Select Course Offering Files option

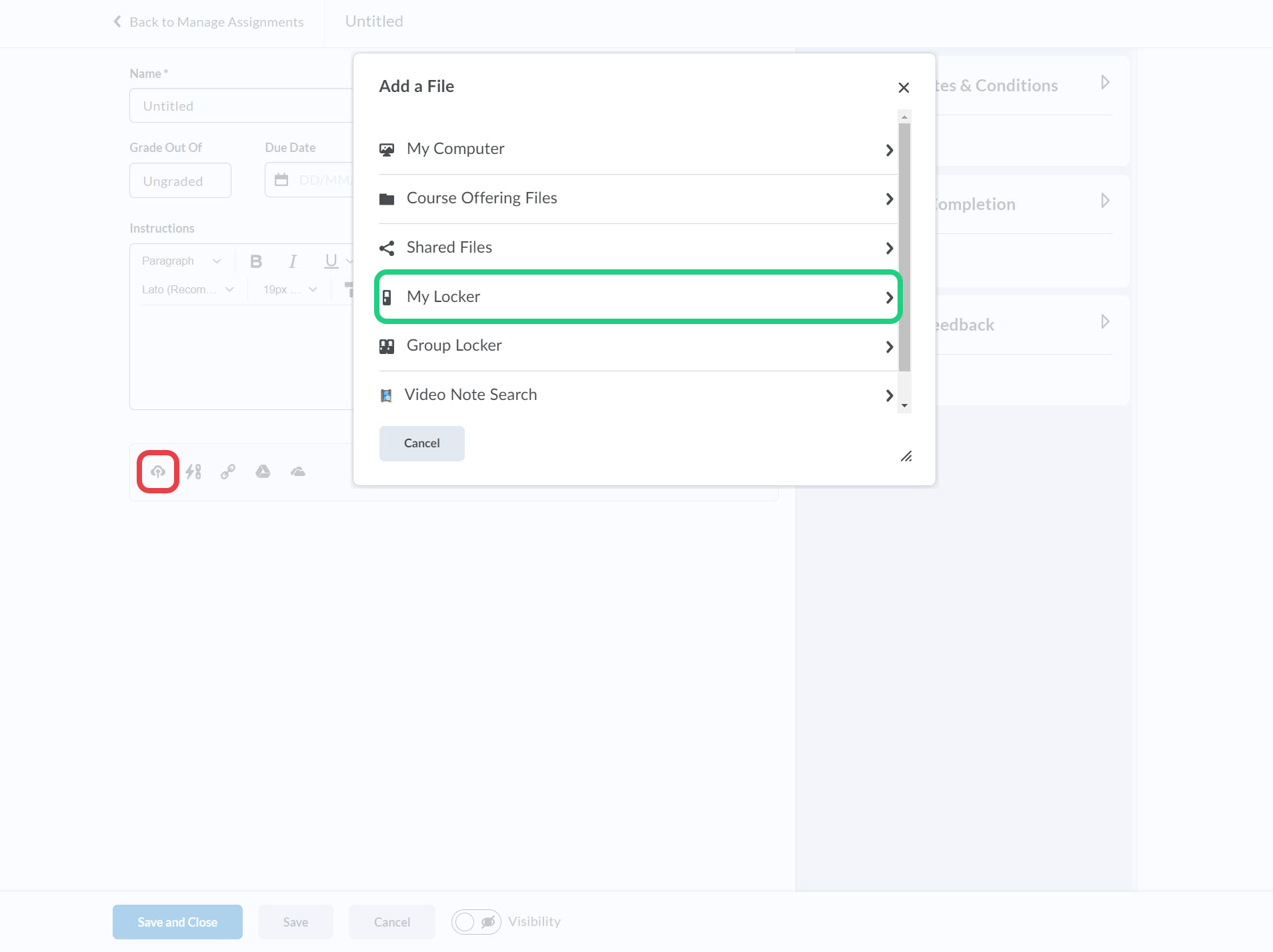[x=637, y=199]
